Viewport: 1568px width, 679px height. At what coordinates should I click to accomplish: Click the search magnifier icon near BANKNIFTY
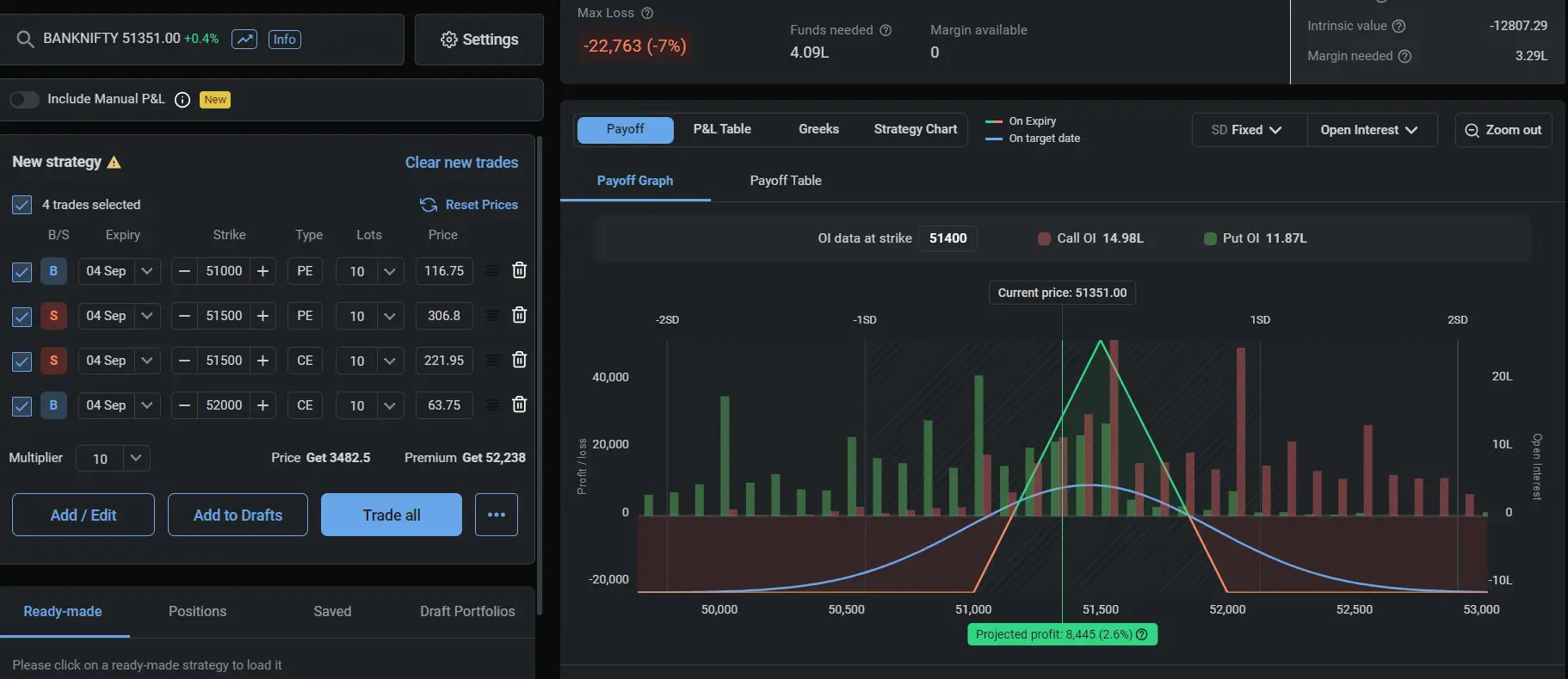pos(25,39)
